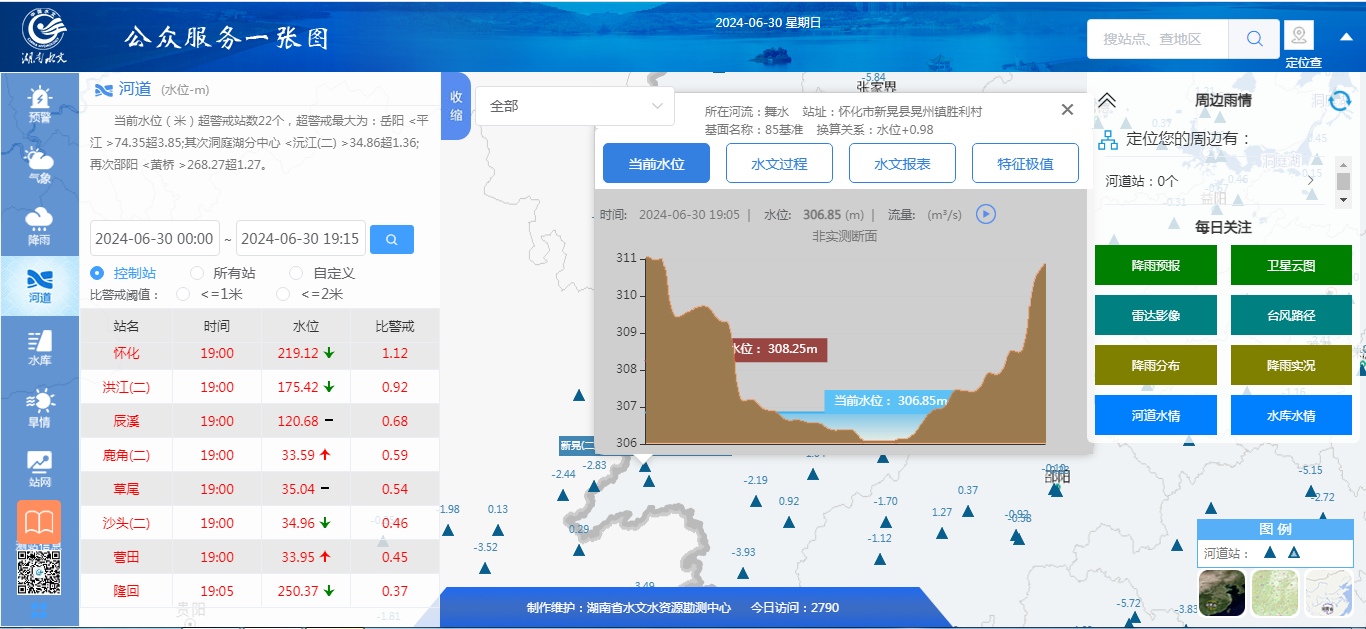The image size is (1366, 629).
Task: Sort by the 站名 column header
Action: pyautogui.click(x=127, y=325)
